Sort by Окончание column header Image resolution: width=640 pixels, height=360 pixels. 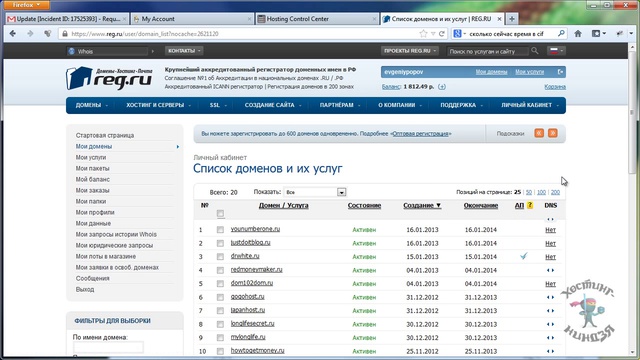pyautogui.click(x=480, y=205)
